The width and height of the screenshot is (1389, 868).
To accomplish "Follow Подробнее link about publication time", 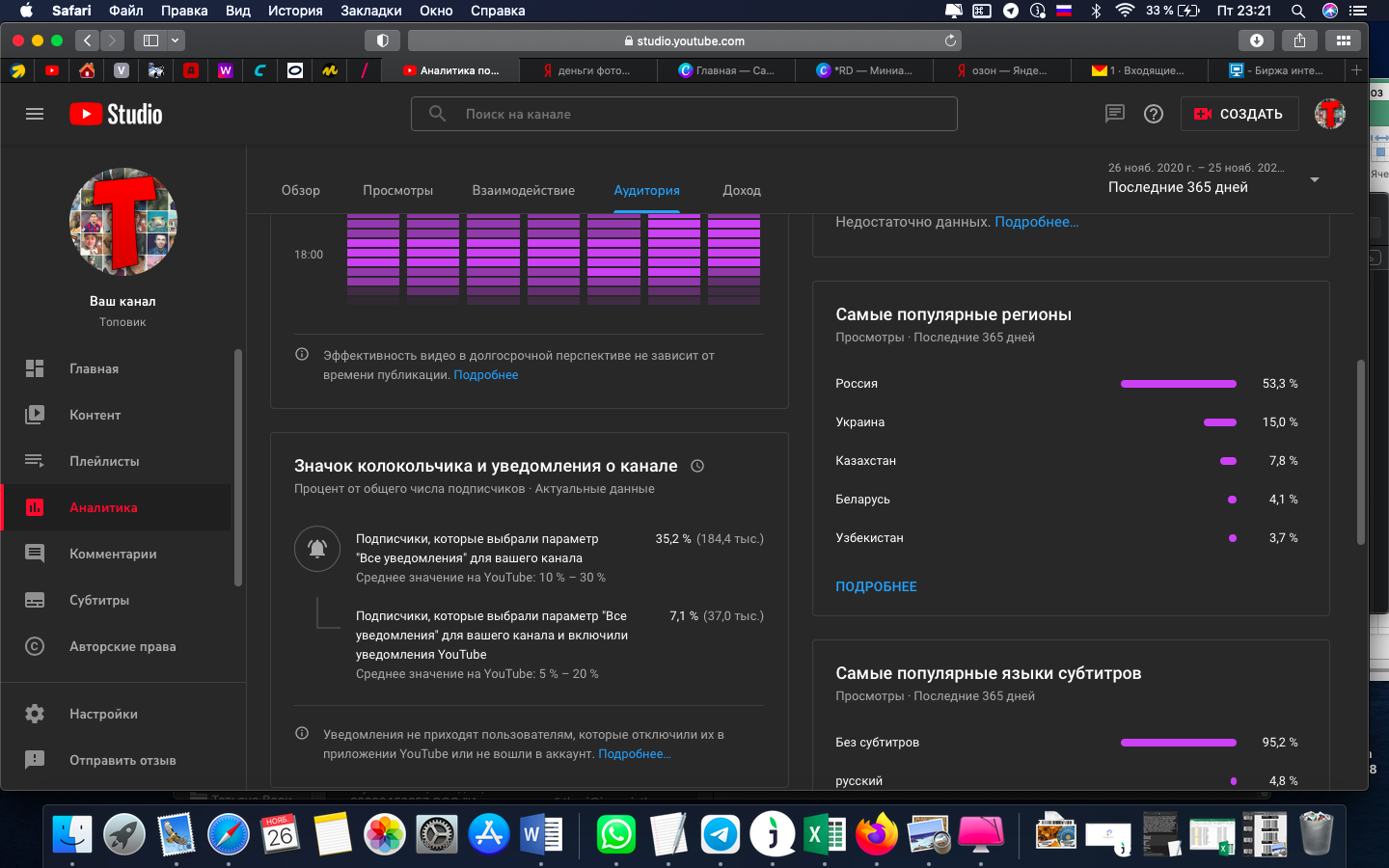I will pos(486,375).
